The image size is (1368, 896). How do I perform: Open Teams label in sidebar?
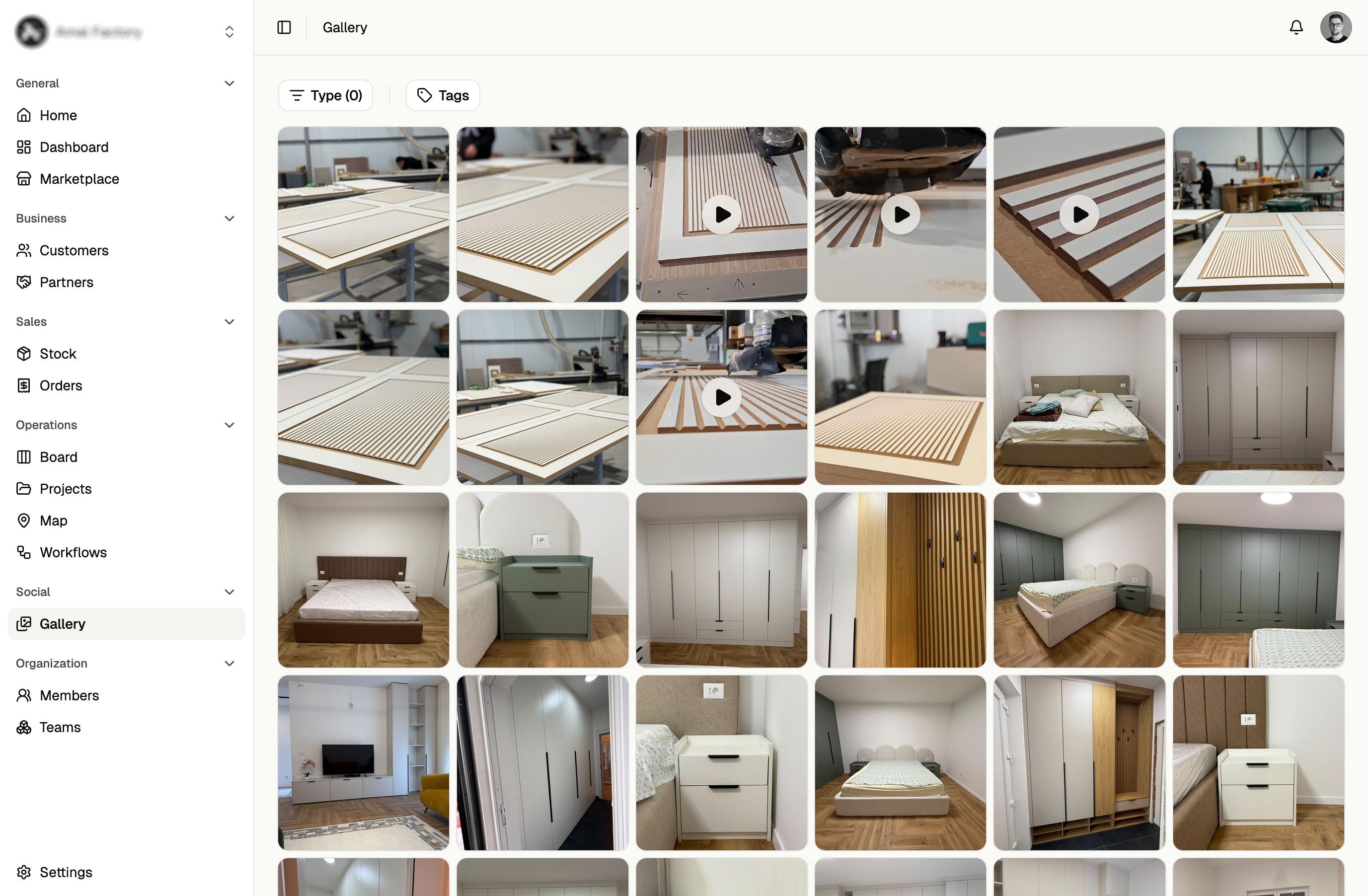[x=61, y=728]
